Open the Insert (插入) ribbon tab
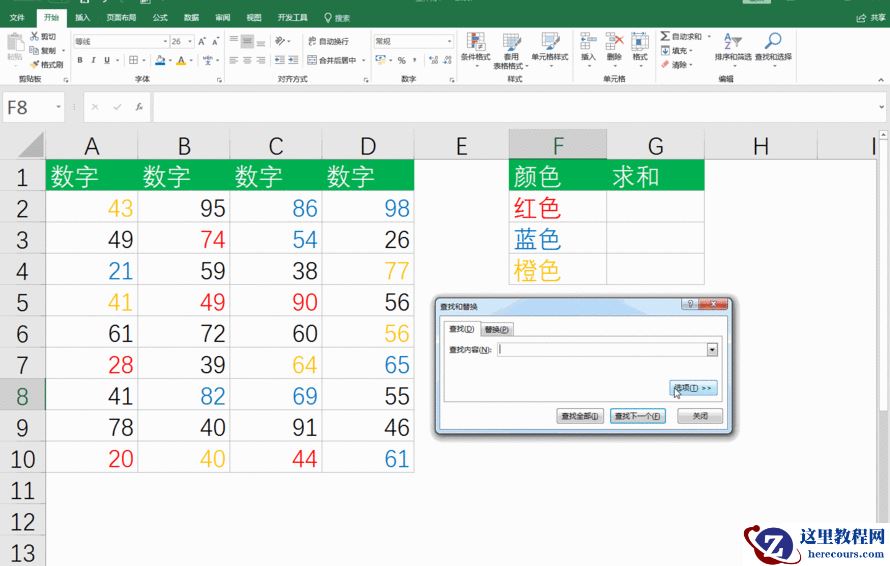The image size is (890, 566). tap(82, 18)
